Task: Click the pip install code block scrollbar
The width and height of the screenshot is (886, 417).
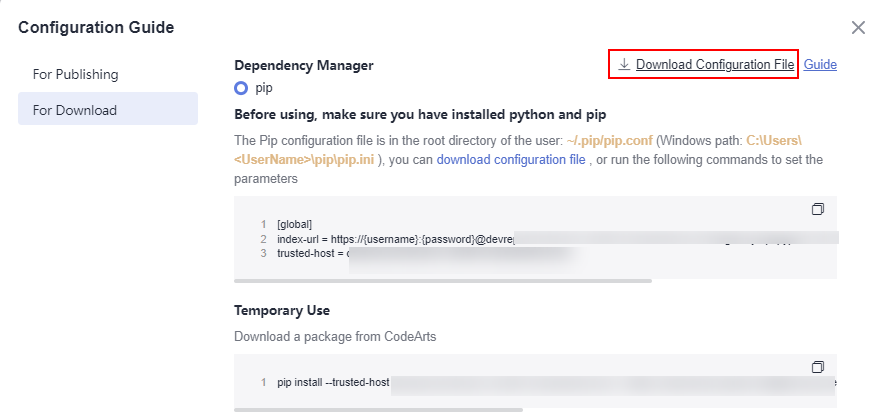Action: [378, 410]
